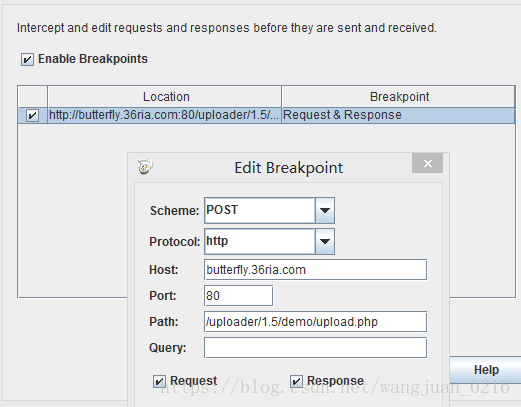Select the POST scheme combo box
The height and width of the screenshot is (407, 521).
pyautogui.click(x=269, y=210)
